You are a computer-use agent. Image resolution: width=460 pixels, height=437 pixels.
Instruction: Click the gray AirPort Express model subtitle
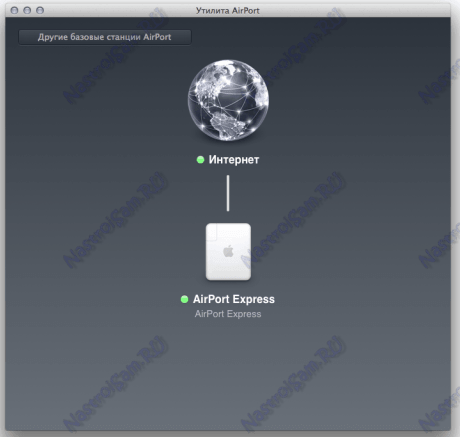[228, 314]
